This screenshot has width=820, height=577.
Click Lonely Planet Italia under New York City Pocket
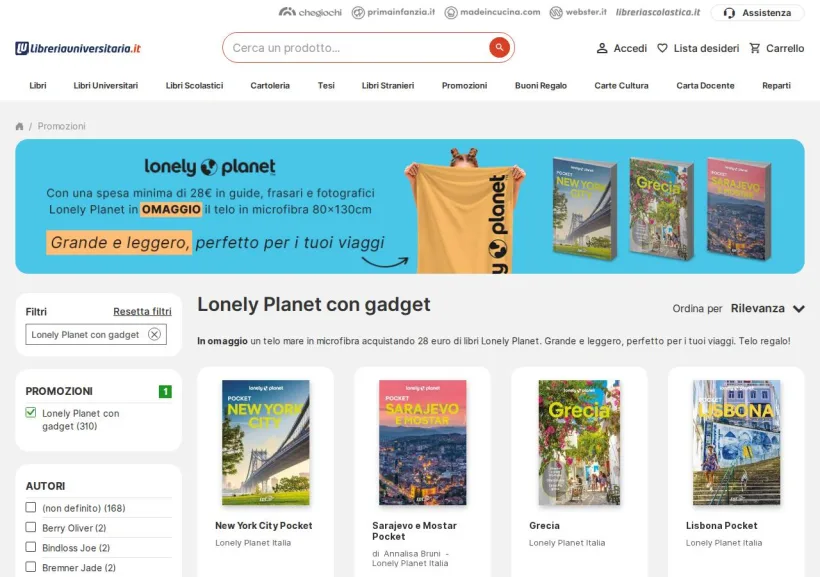pos(253,543)
